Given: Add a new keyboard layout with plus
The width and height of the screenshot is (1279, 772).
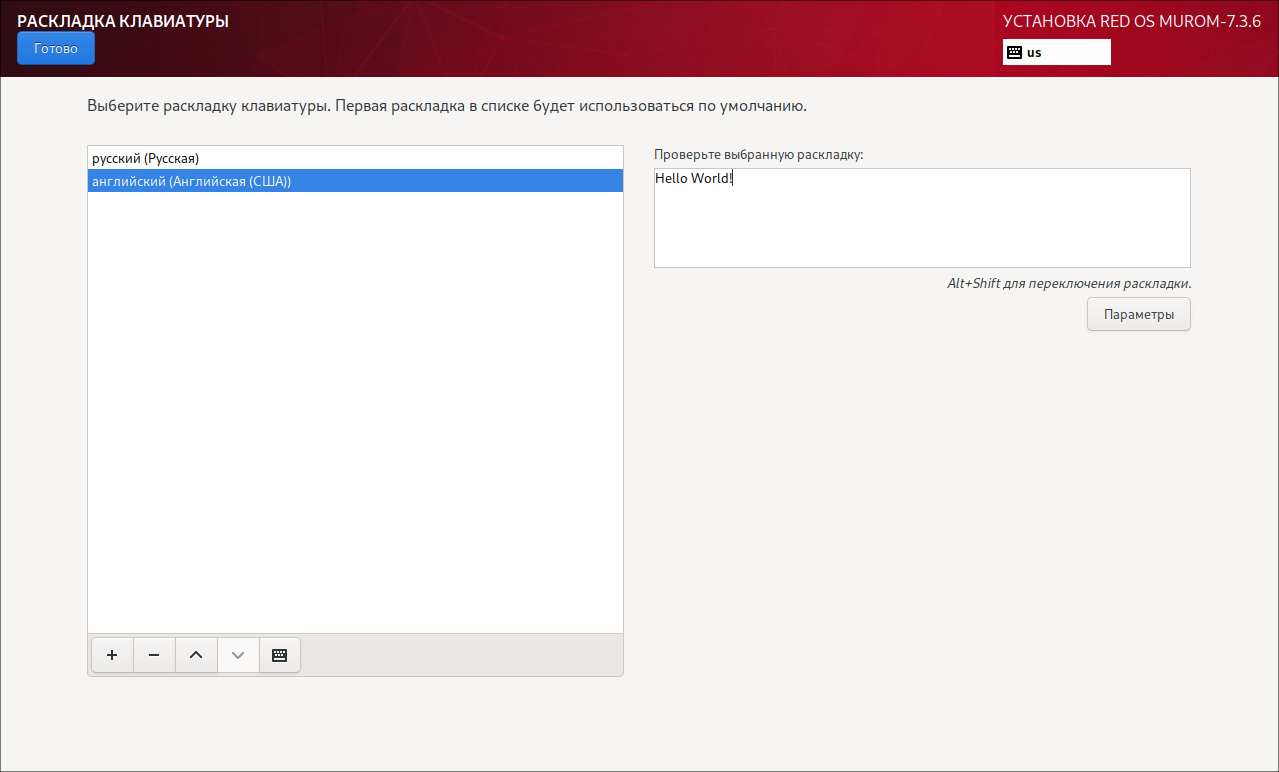Looking at the screenshot, I should [112, 655].
